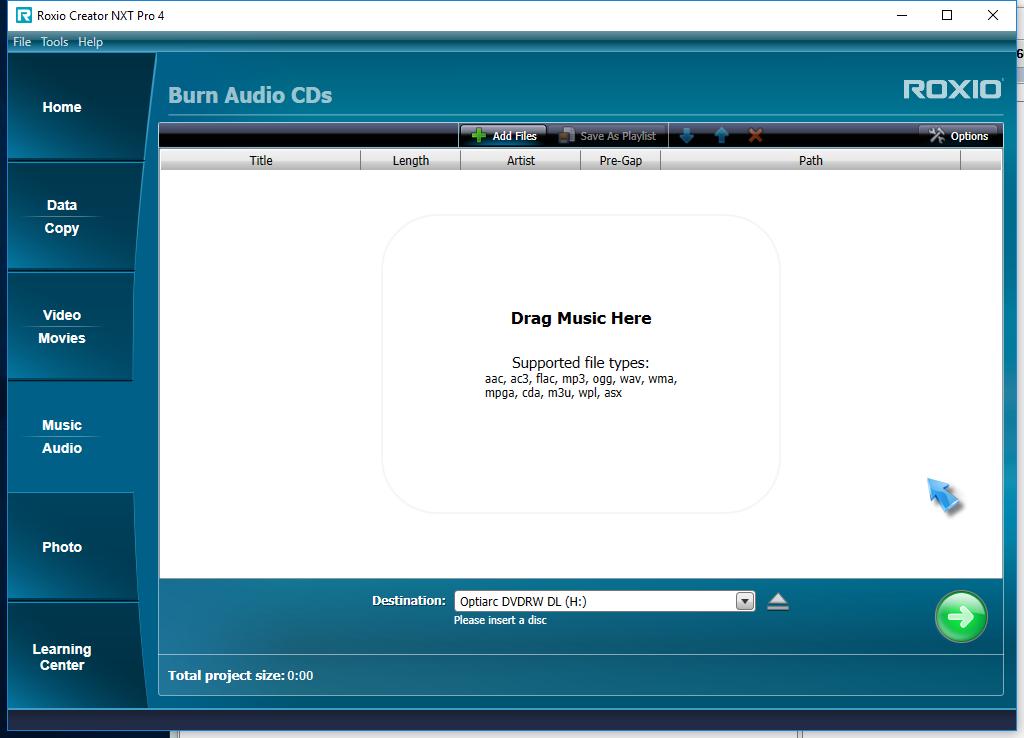Click the Add Files button
Screen dimensions: 1024x738
click(x=503, y=136)
